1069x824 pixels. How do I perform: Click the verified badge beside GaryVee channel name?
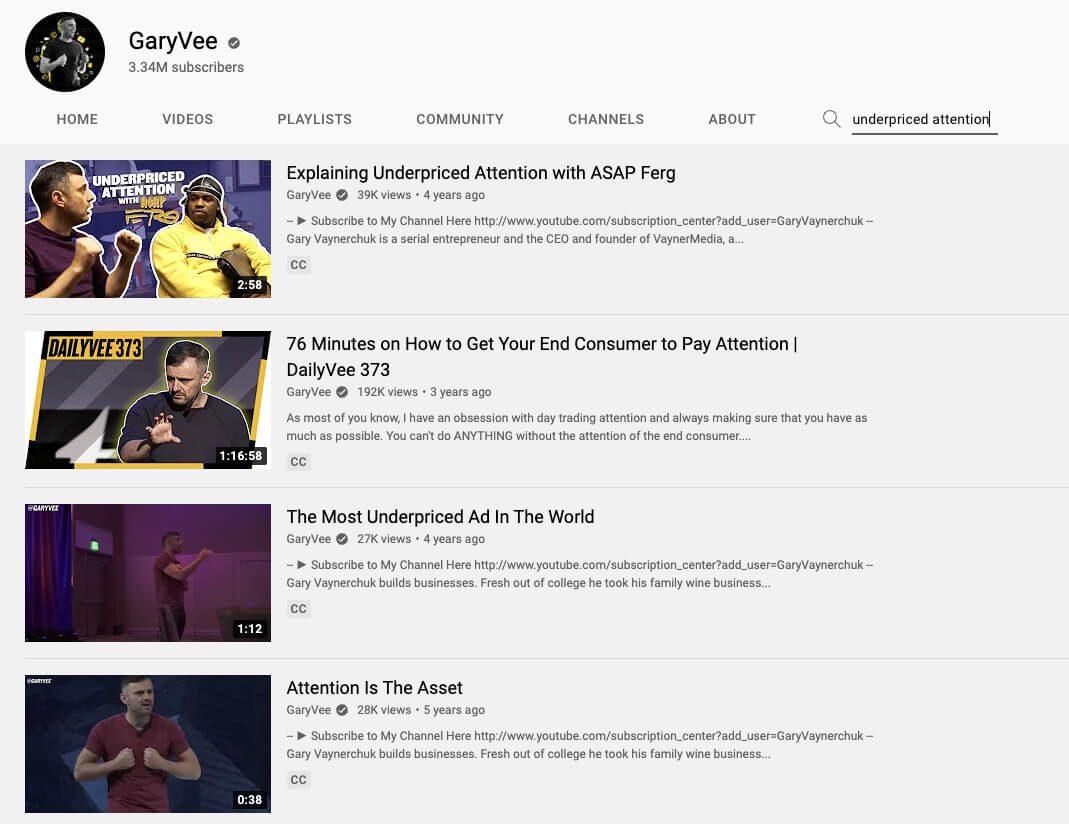234,43
